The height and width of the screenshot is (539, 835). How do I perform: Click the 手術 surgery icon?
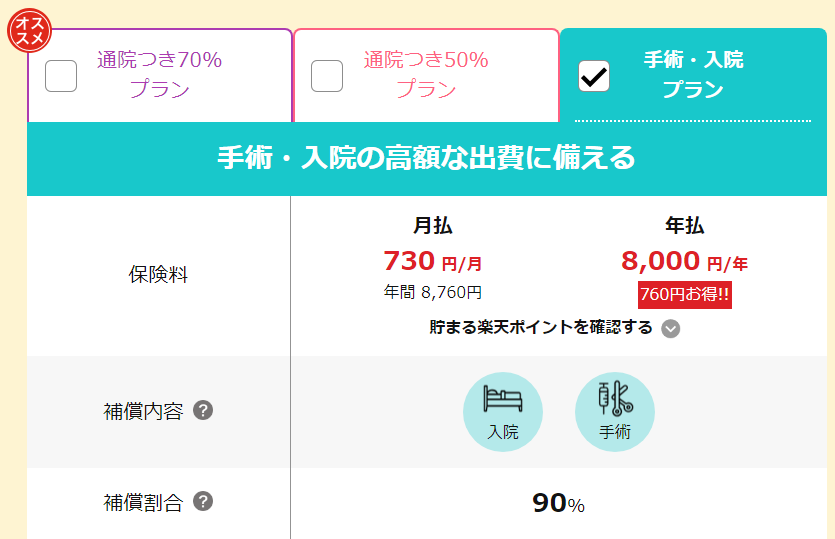pyautogui.click(x=615, y=412)
